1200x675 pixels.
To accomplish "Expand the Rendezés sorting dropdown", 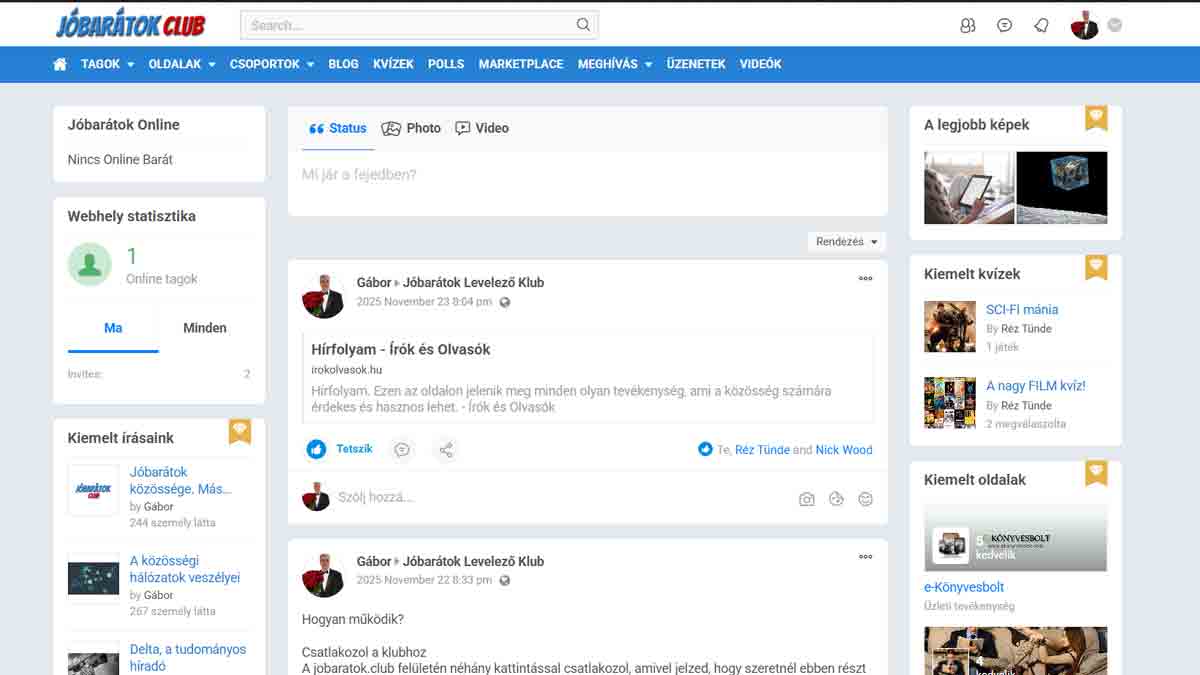I will coord(847,242).
